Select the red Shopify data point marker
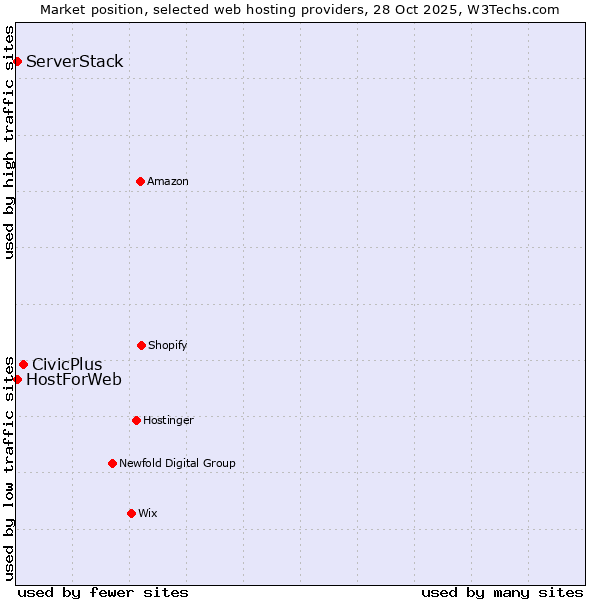This screenshot has width=600, height=600. click(141, 345)
